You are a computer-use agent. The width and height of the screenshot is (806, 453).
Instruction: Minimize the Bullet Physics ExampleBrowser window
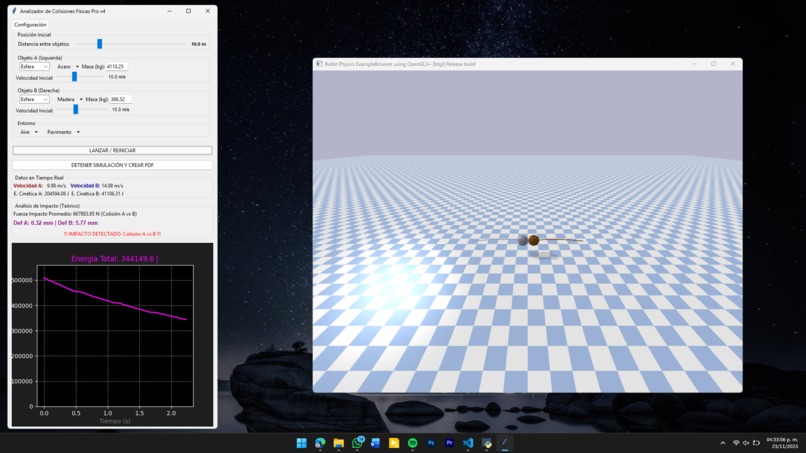[x=694, y=64]
